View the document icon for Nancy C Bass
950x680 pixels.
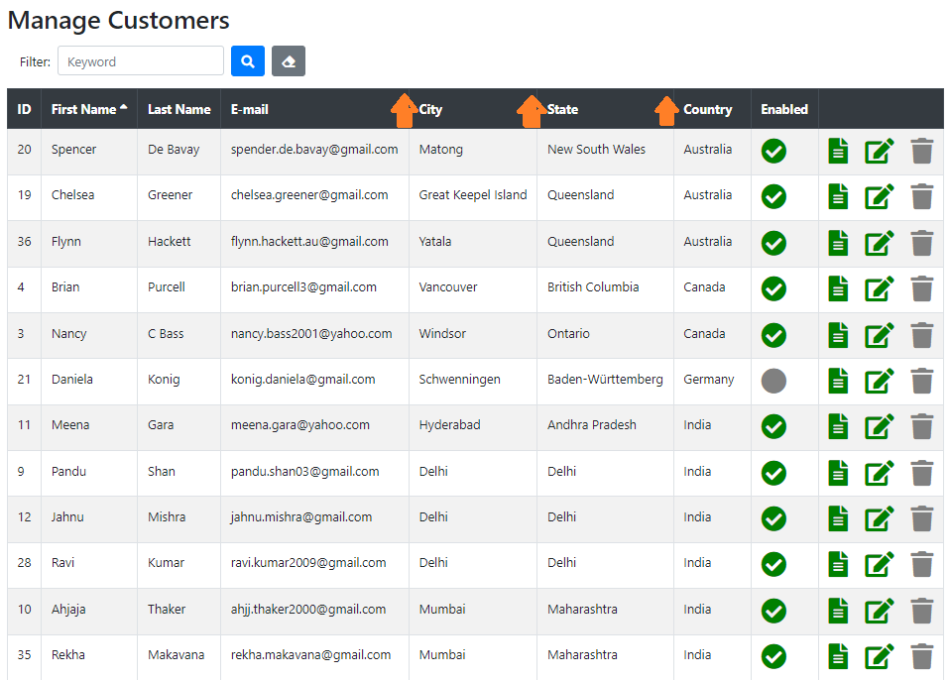point(838,335)
